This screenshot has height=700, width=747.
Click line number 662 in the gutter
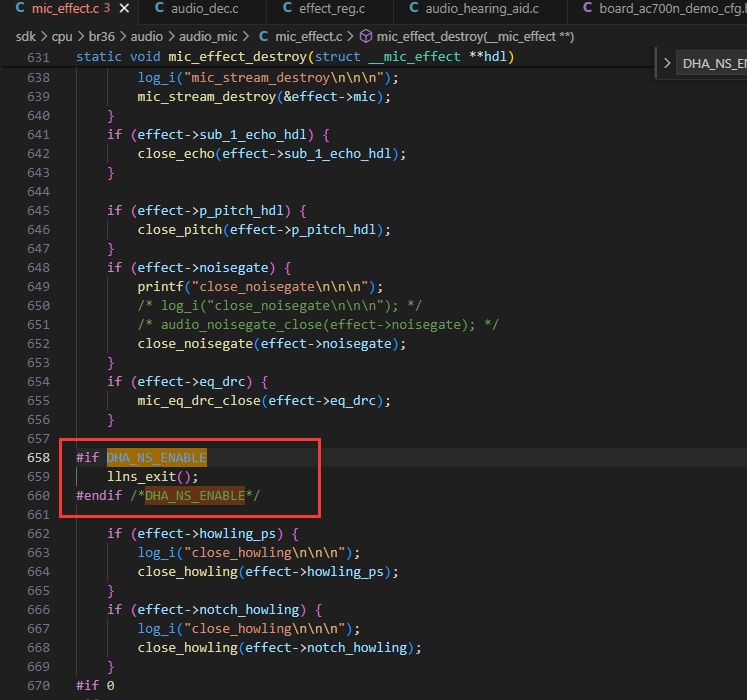[39, 534]
